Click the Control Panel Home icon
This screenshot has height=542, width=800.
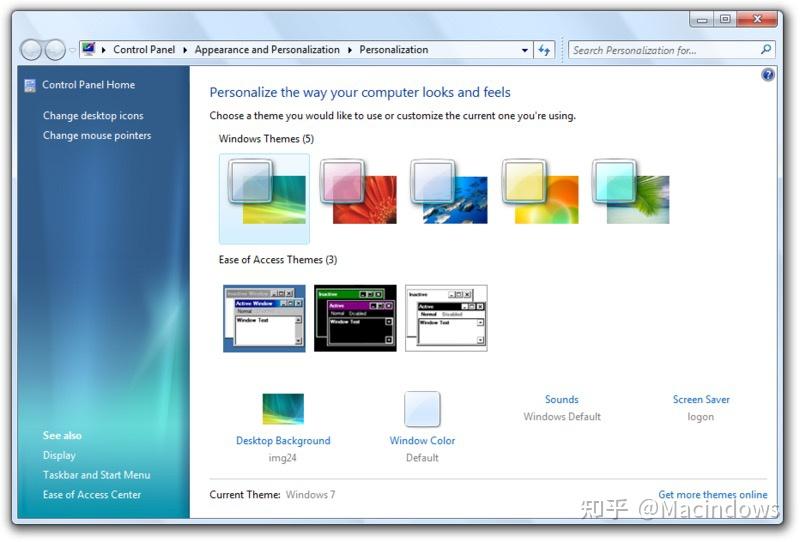30,85
